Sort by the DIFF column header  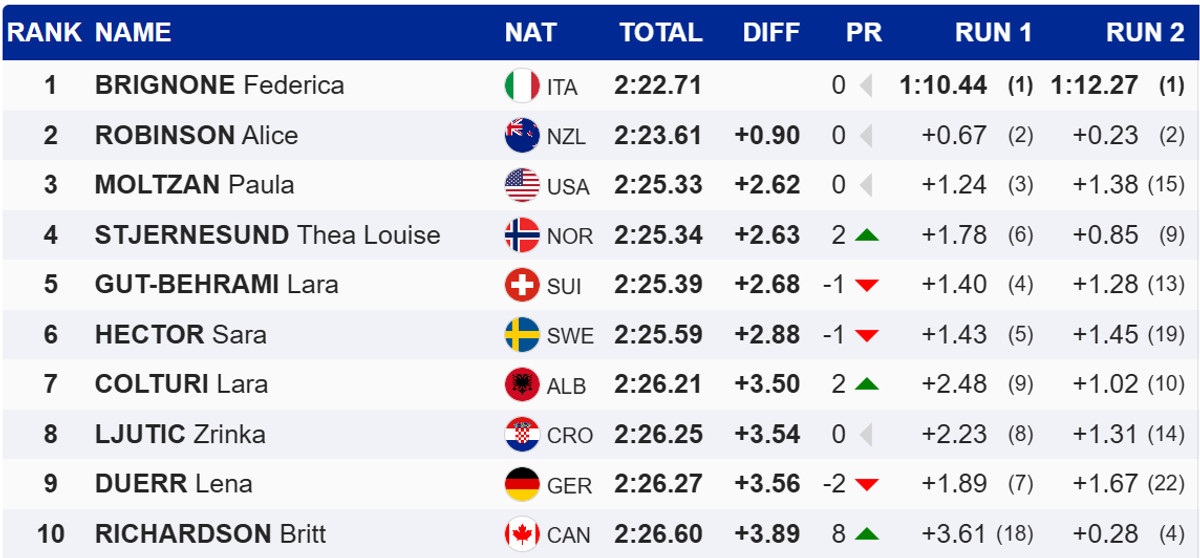tap(771, 32)
